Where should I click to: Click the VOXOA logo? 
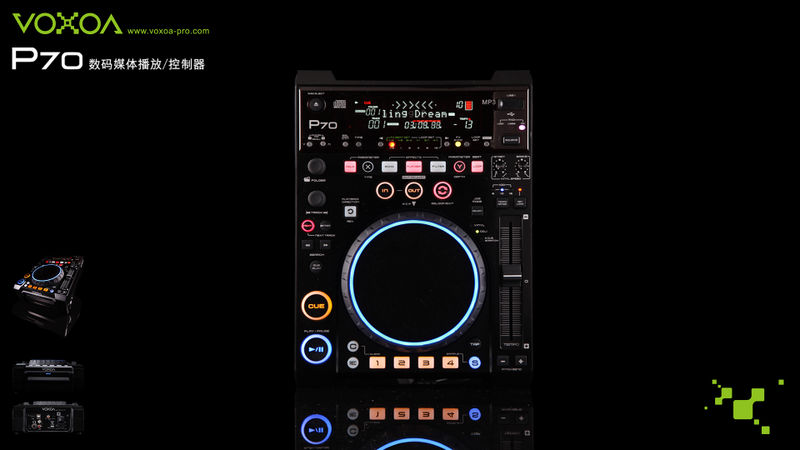[x=67, y=23]
